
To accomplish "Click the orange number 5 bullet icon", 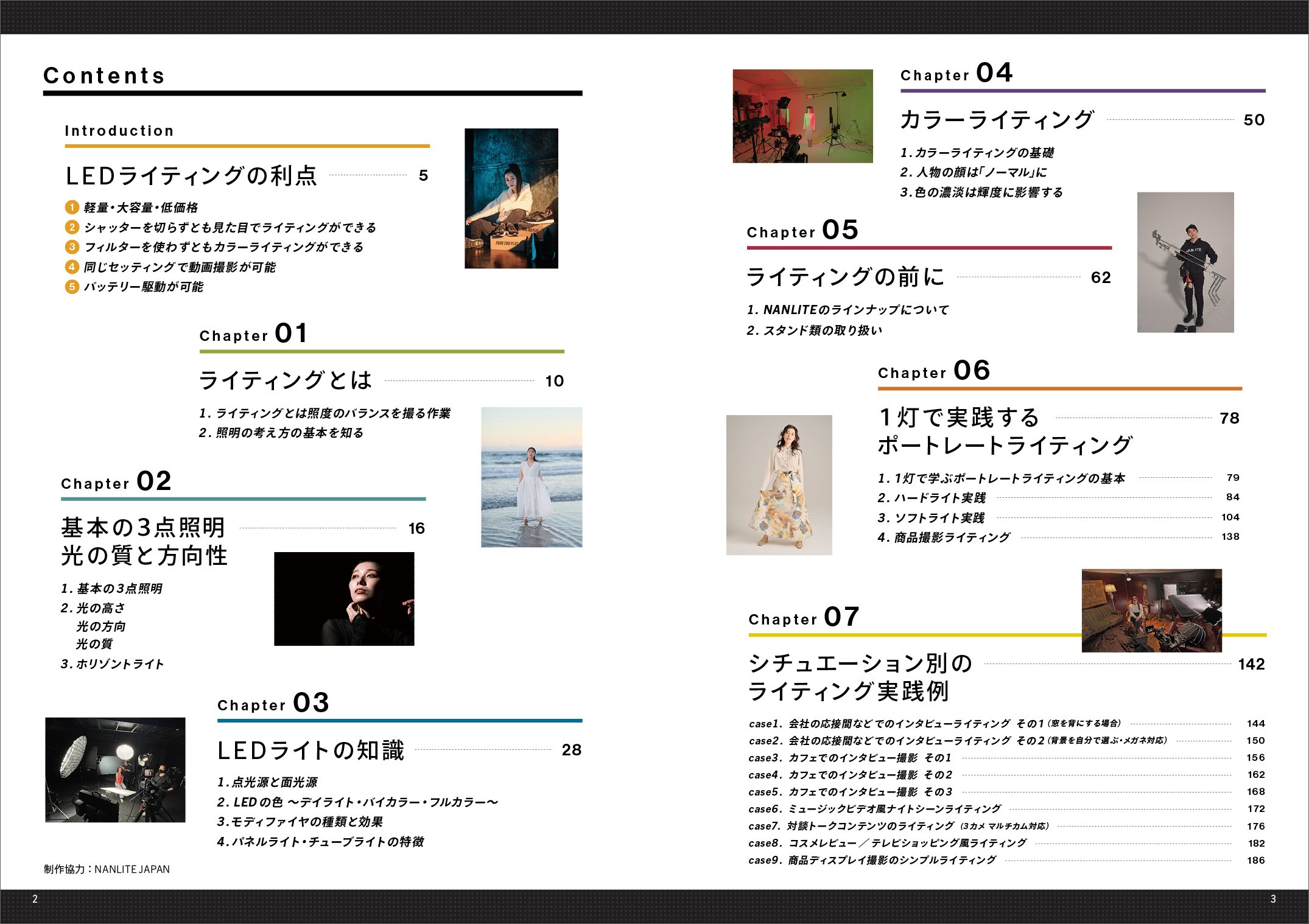I will [72, 287].
